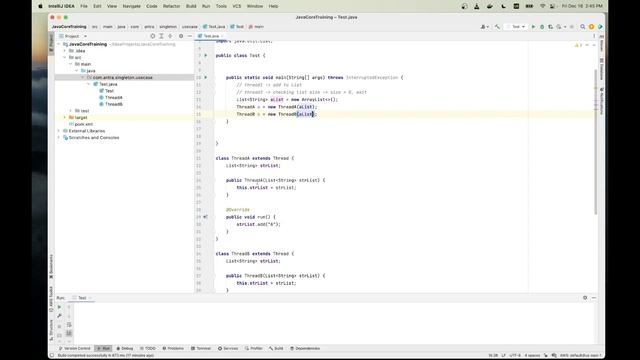Stop process in Run panel
This screenshot has height=360, width=640.
[59, 327]
